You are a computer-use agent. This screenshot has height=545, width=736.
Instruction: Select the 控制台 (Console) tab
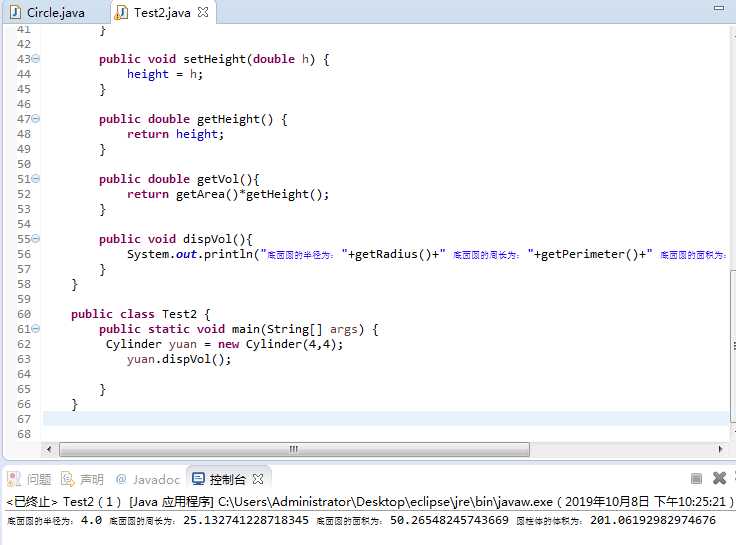coord(228,479)
